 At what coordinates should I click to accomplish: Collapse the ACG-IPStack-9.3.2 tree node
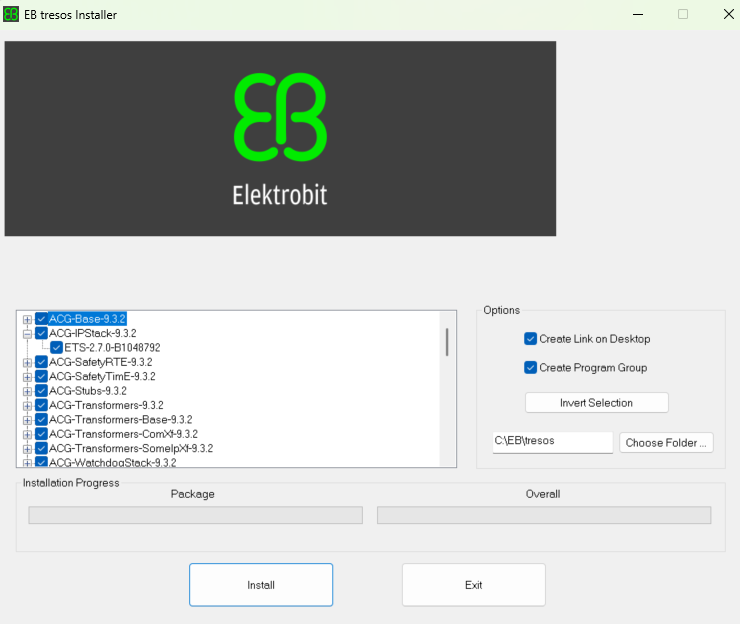click(27, 334)
